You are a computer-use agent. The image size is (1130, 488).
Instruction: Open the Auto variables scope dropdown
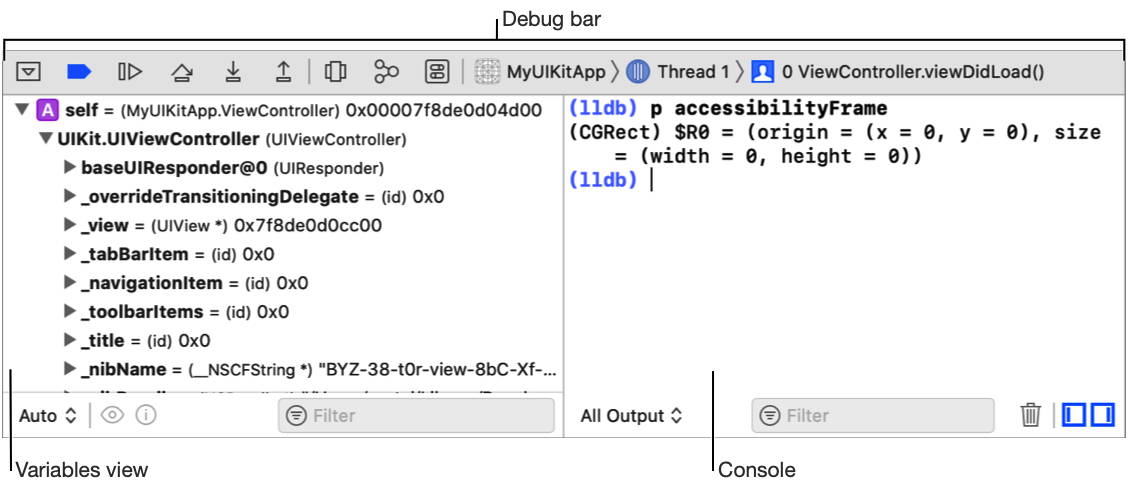coord(48,416)
